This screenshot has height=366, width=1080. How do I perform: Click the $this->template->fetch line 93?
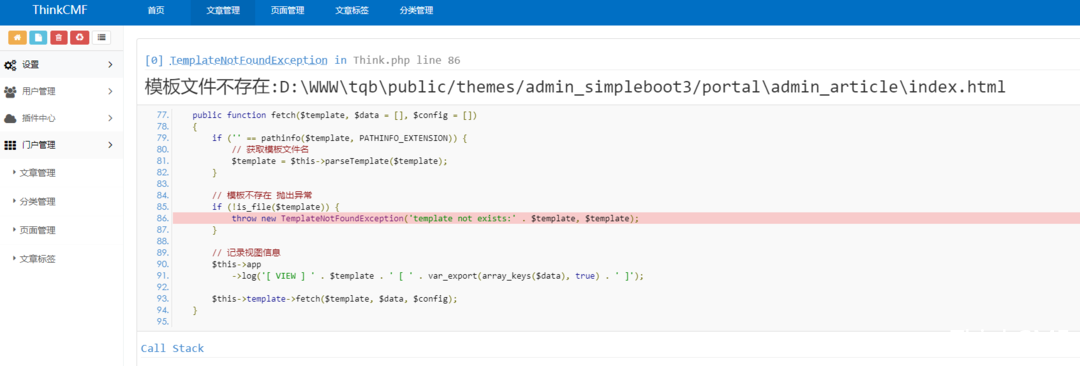tap(335, 298)
